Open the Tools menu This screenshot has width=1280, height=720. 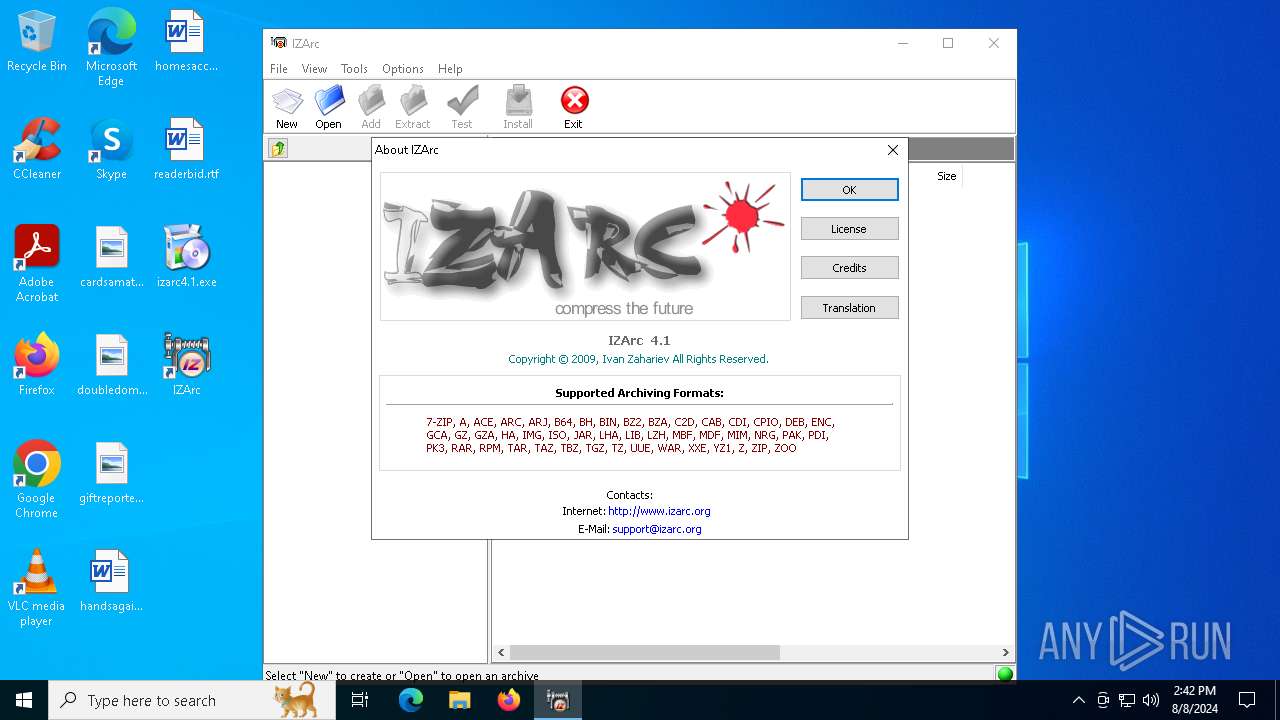click(x=354, y=69)
